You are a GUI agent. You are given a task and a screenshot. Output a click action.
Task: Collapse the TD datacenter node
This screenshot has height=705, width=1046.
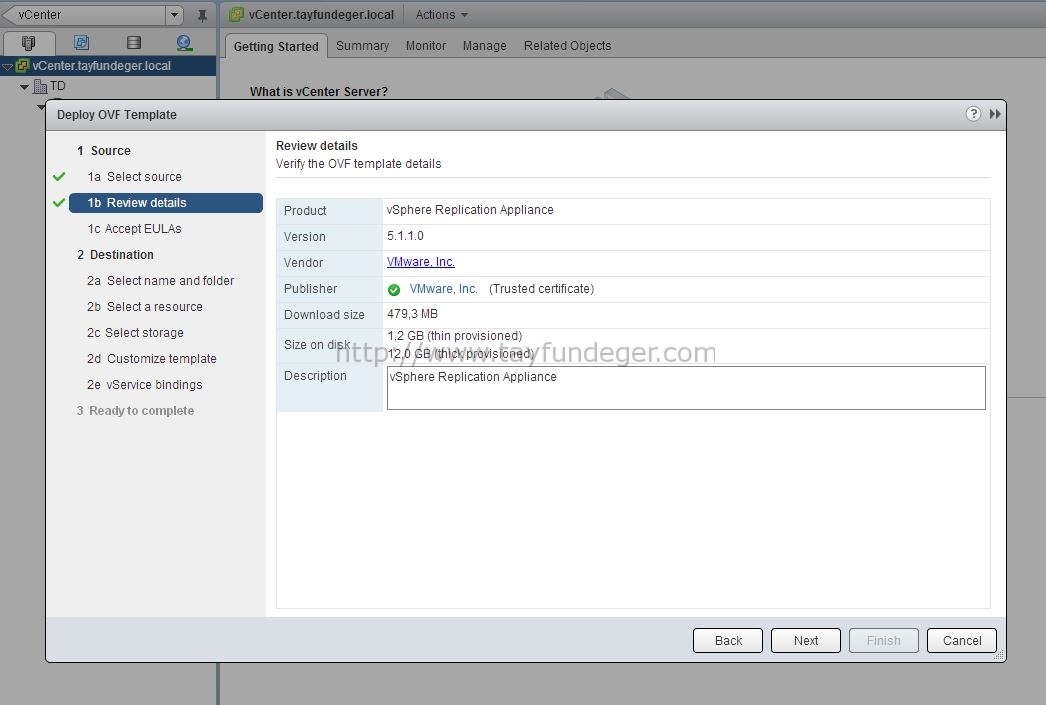pos(25,87)
